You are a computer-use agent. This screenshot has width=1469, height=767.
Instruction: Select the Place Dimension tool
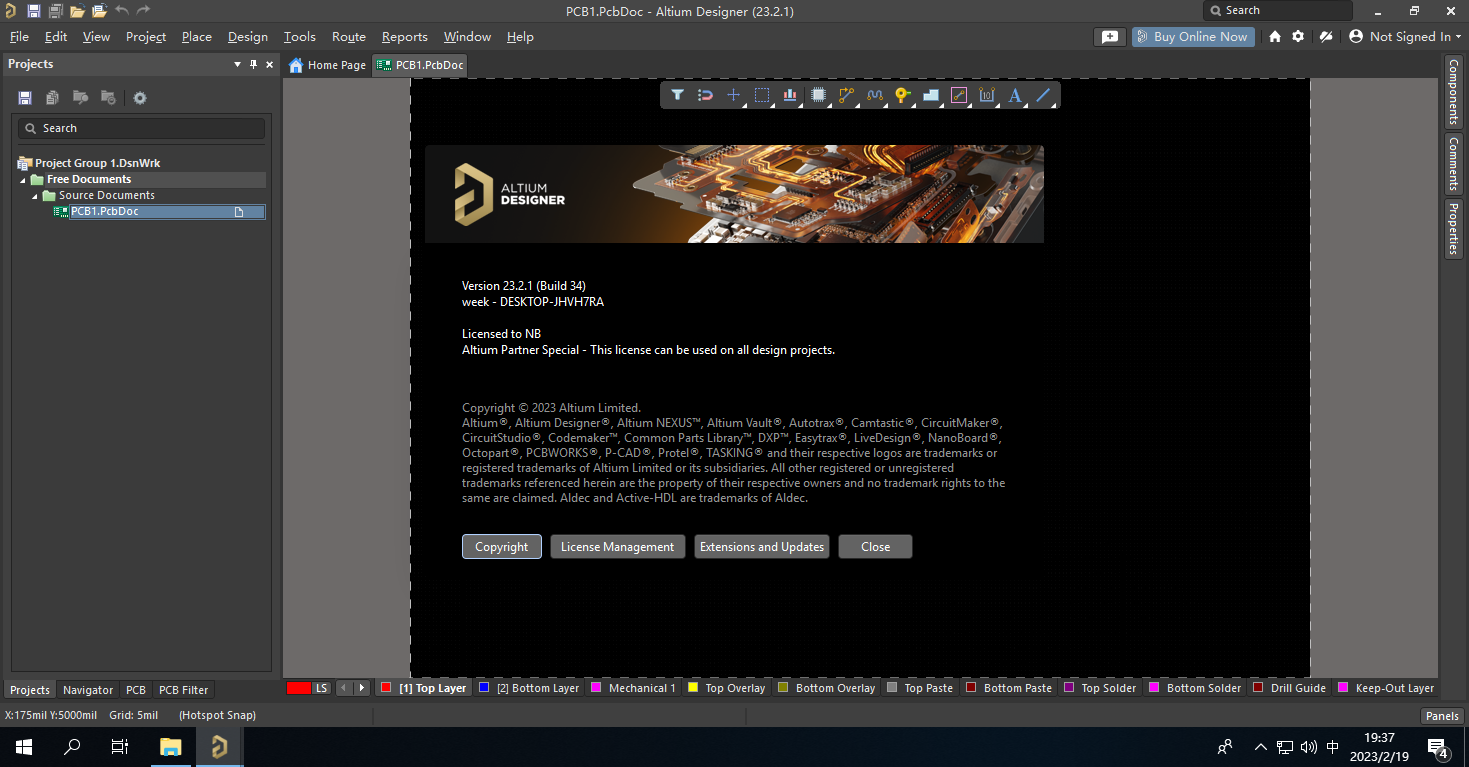987,95
